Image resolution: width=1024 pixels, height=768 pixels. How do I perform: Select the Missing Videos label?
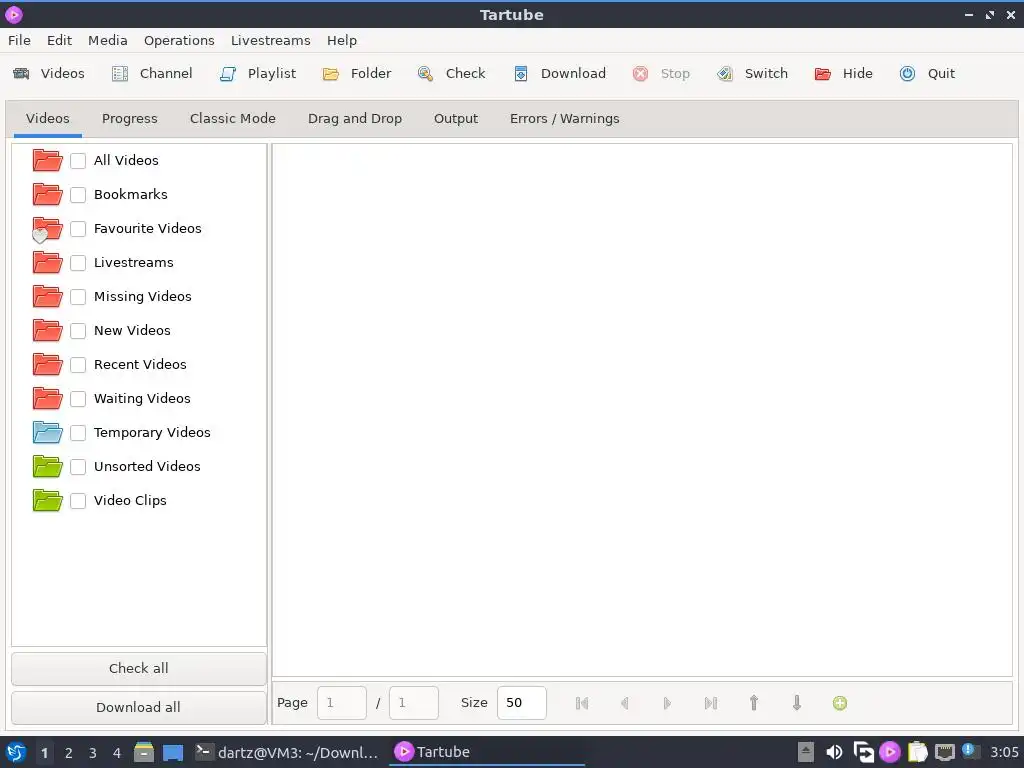(x=143, y=296)
